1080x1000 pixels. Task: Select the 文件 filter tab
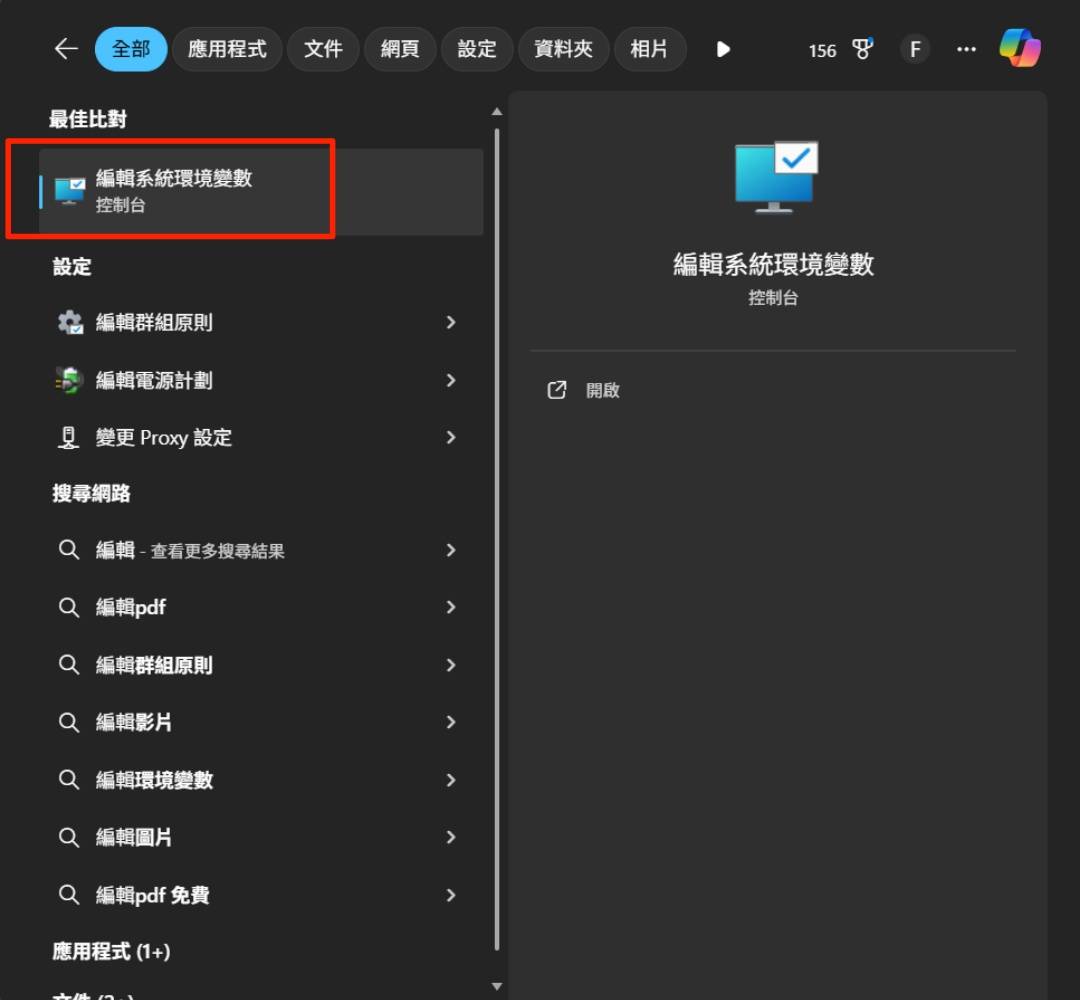pos(323,49)
